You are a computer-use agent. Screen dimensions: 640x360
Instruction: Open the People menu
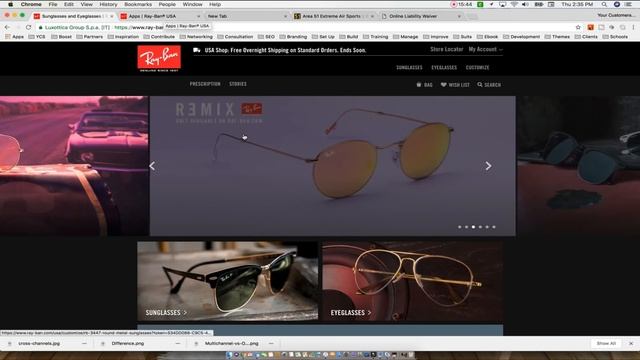click(167, 4)
